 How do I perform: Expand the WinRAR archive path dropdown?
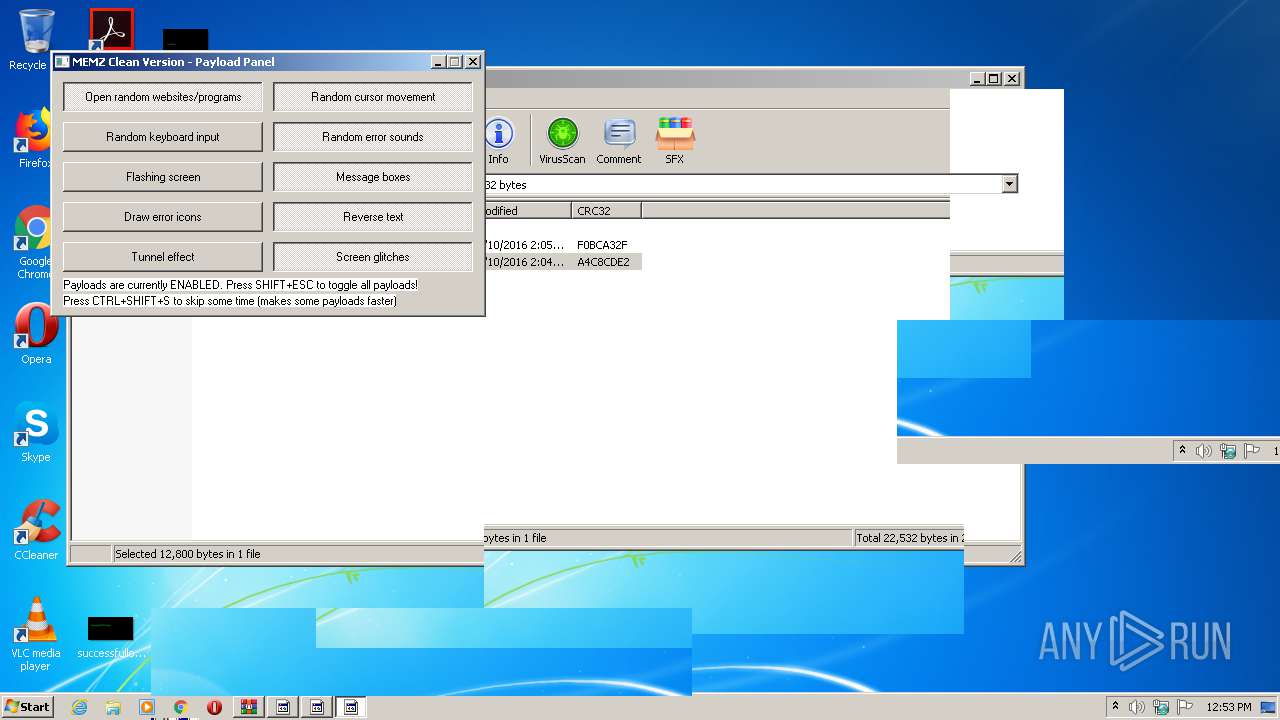click(x=1009, y=184)
